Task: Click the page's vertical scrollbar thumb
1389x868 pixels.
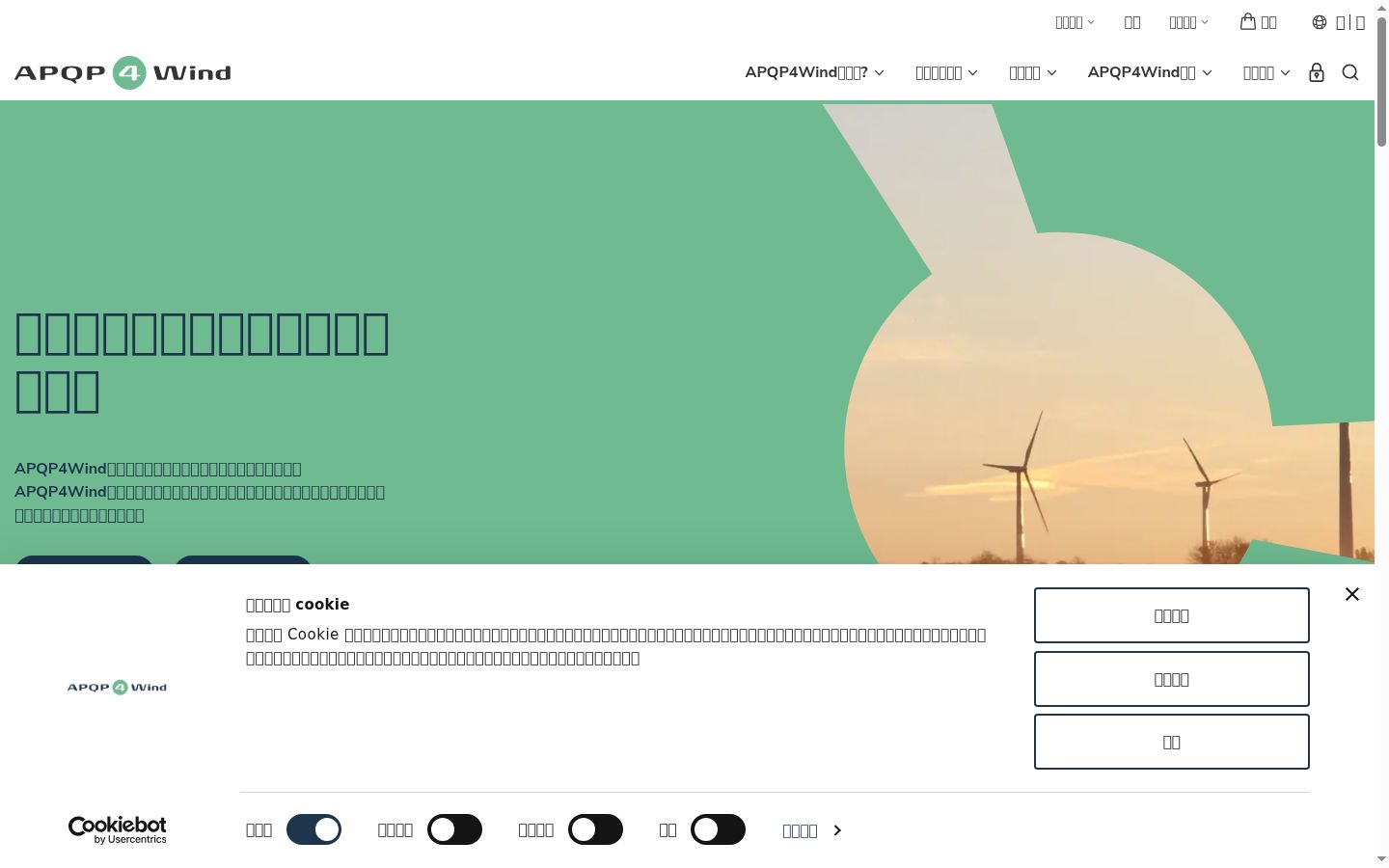Action: pos(1381,81)
